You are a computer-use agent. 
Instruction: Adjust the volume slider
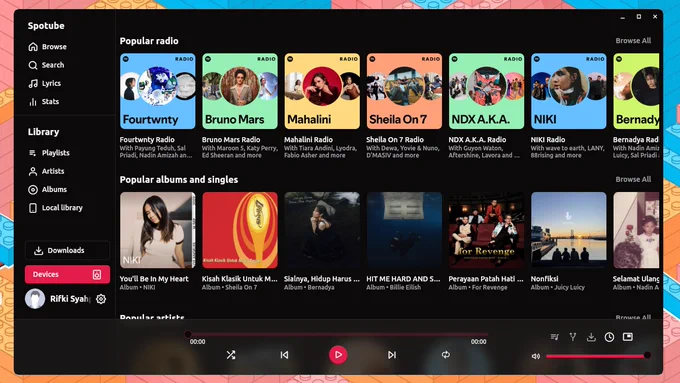click(x=598, y=356)
